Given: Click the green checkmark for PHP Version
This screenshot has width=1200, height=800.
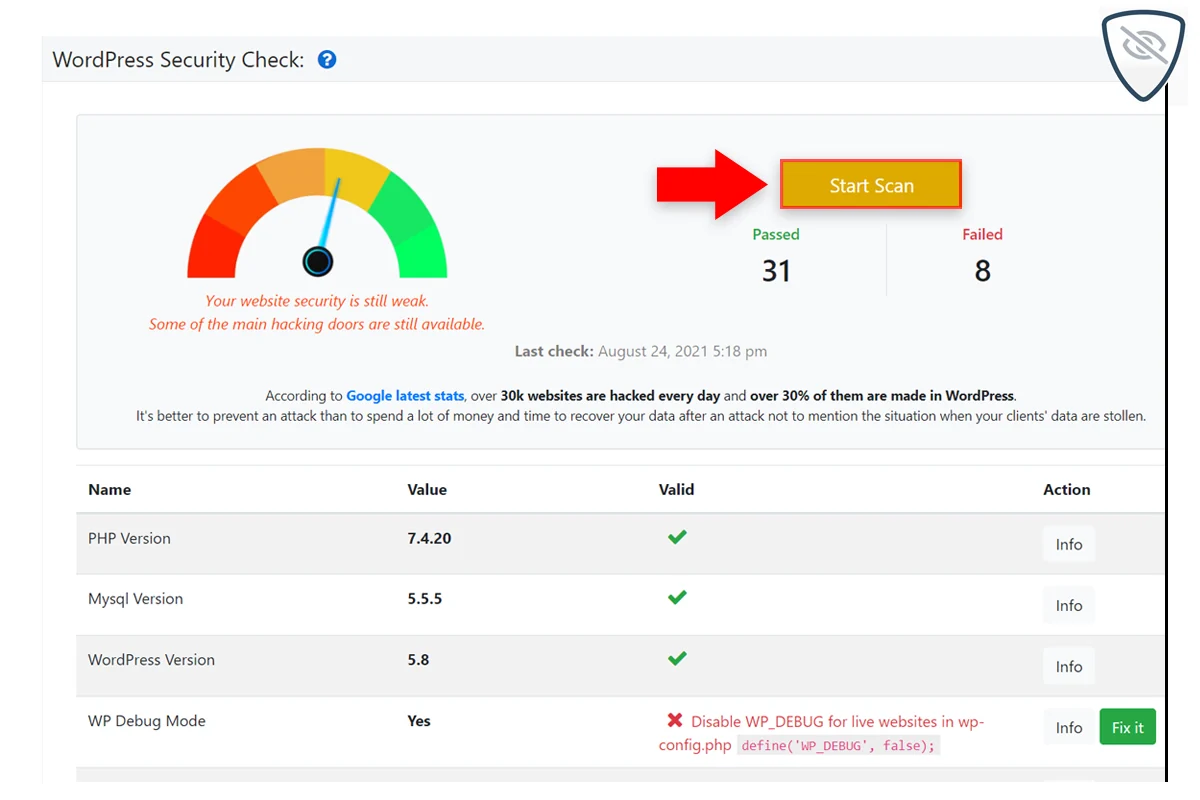Looking at the screenshot, I should coord(677,537).
